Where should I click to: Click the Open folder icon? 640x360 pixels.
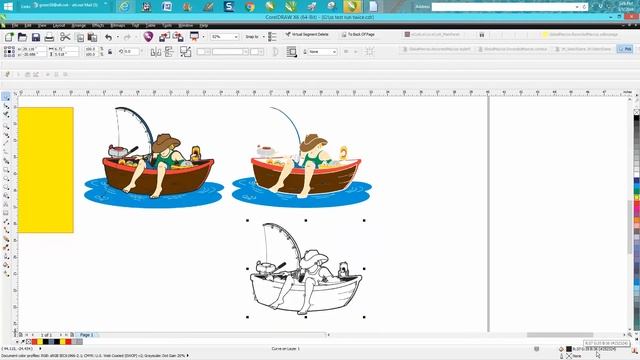tap(22, 37)
